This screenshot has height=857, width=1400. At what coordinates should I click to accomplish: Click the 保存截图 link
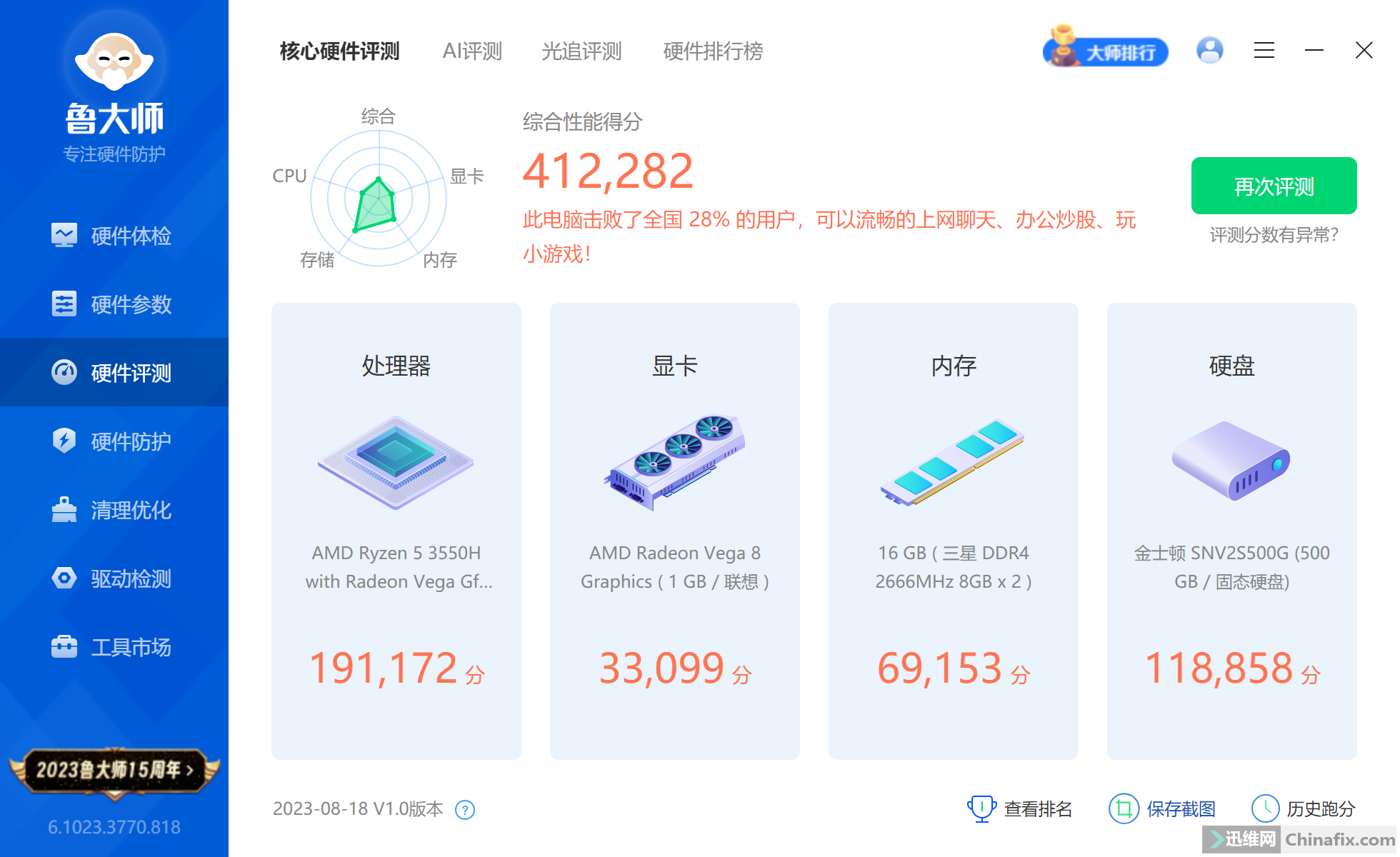point(1181,809)
